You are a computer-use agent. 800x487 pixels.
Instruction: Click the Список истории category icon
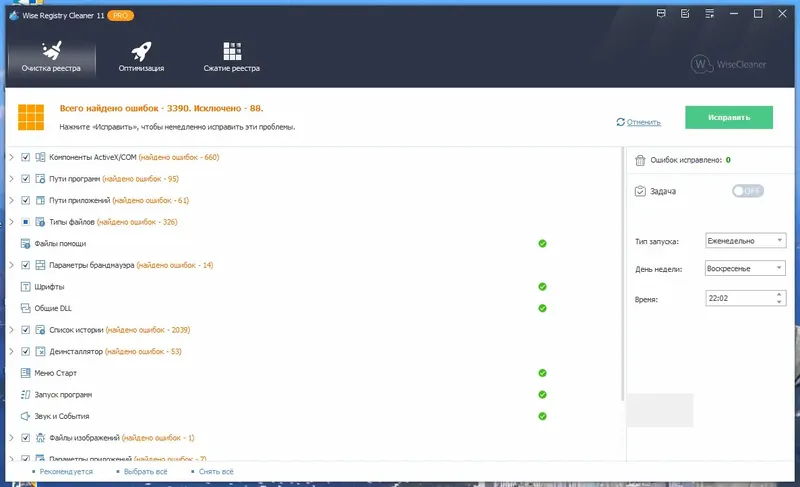click(x=40, y=330)
